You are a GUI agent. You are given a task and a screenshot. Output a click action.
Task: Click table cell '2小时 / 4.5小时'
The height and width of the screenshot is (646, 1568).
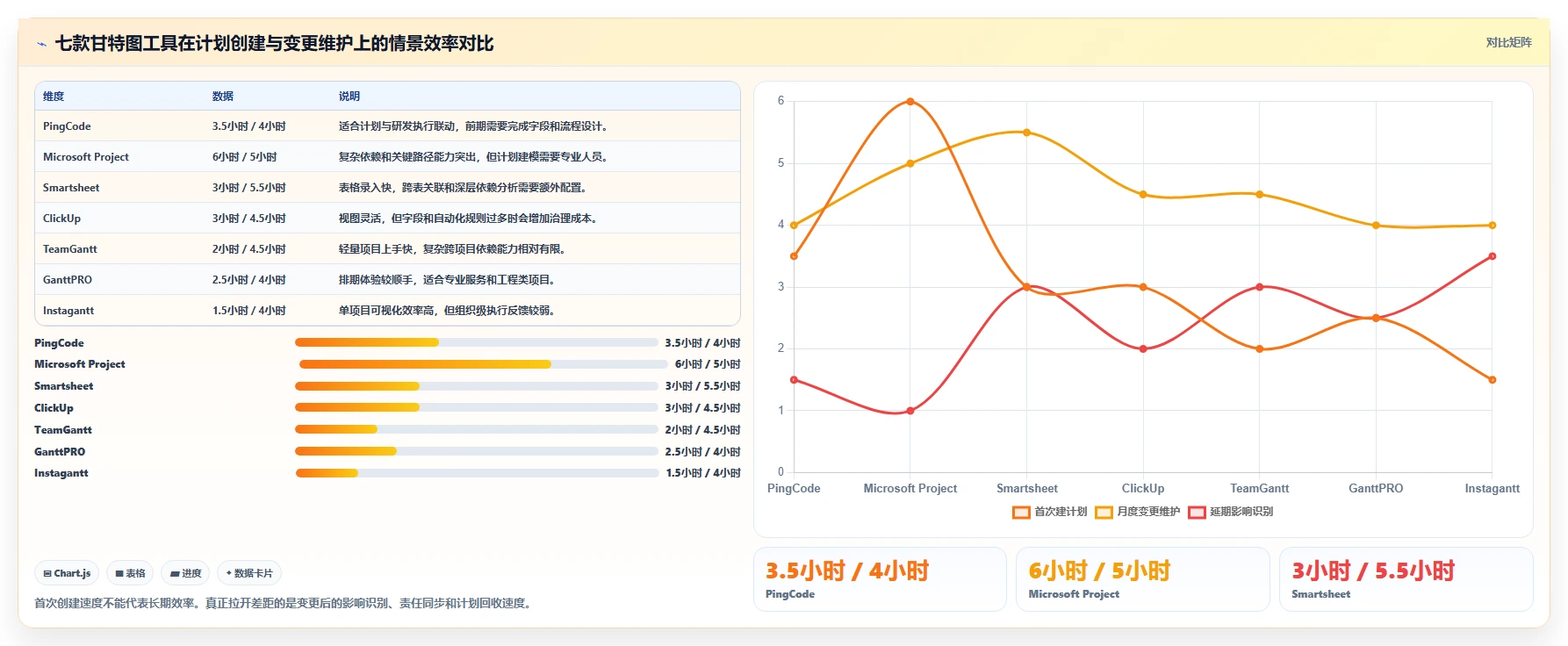tap(248, 249)
